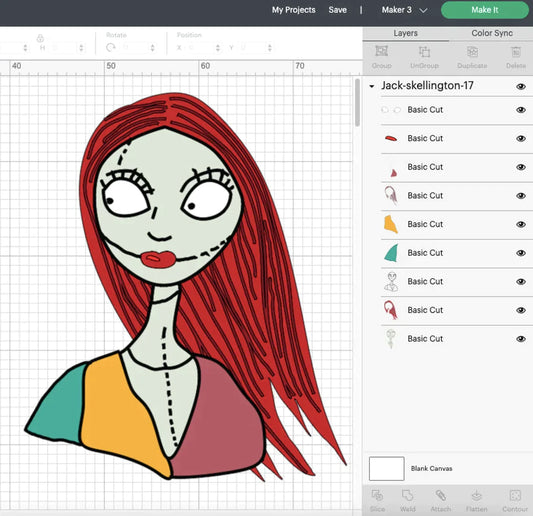Click the Slice tool icon
The height and width of the screenshot is (516, 533).
click(x=377, y=496)
